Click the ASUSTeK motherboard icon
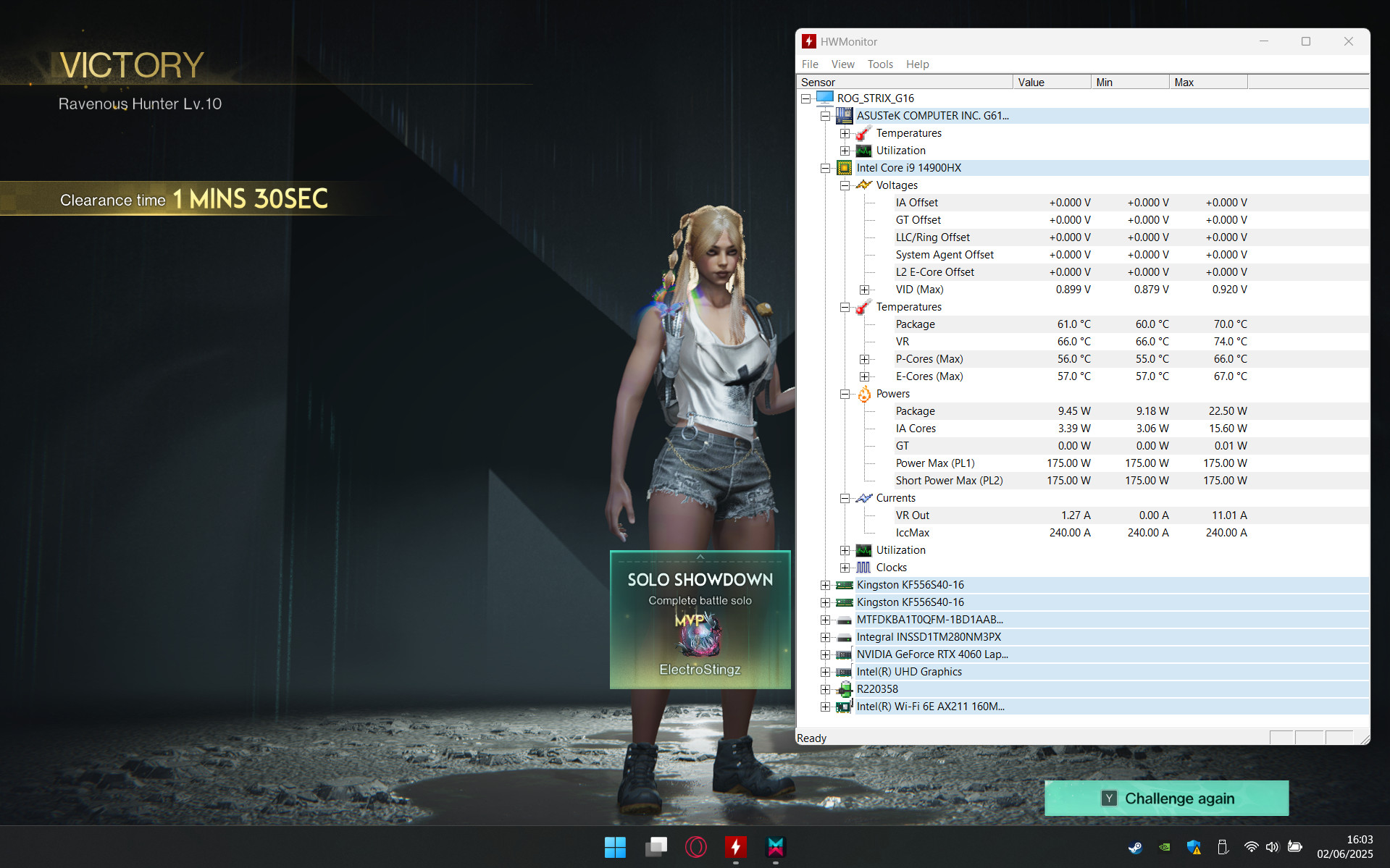 844,115
